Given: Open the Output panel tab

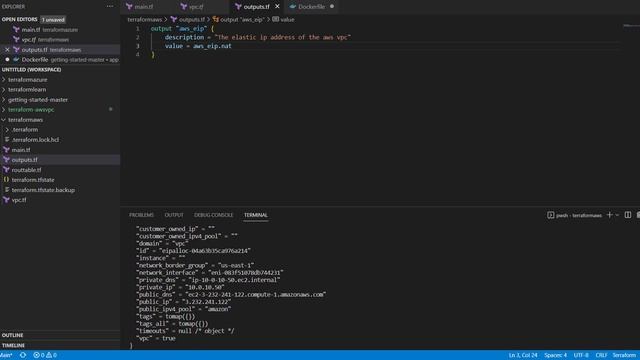Looking at the screenshot, I should pos(174,215).
